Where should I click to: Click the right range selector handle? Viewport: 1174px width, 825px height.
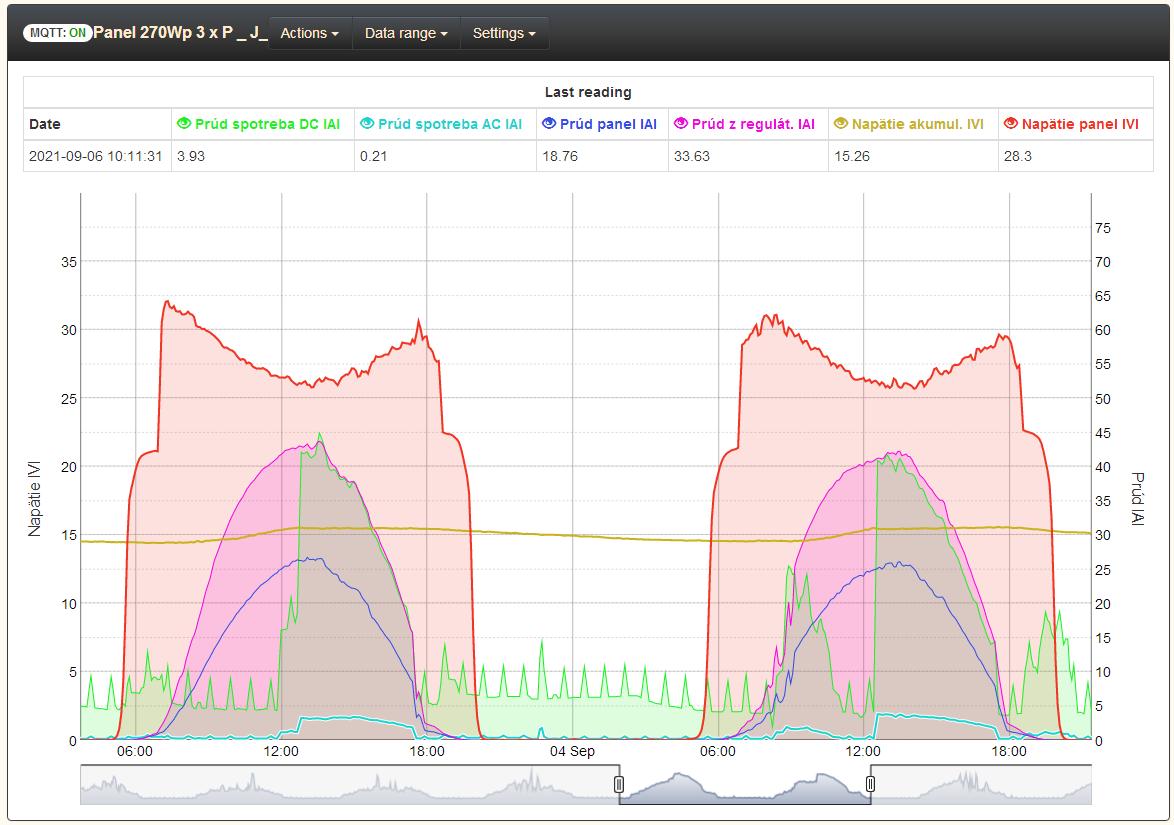click(x=870, y=784)
